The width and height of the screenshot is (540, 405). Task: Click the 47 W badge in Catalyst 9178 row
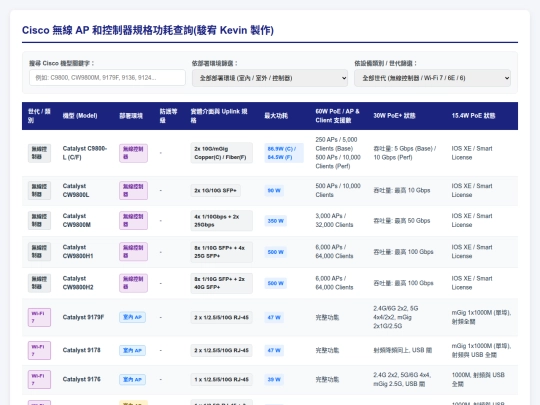tap(274, 350)
